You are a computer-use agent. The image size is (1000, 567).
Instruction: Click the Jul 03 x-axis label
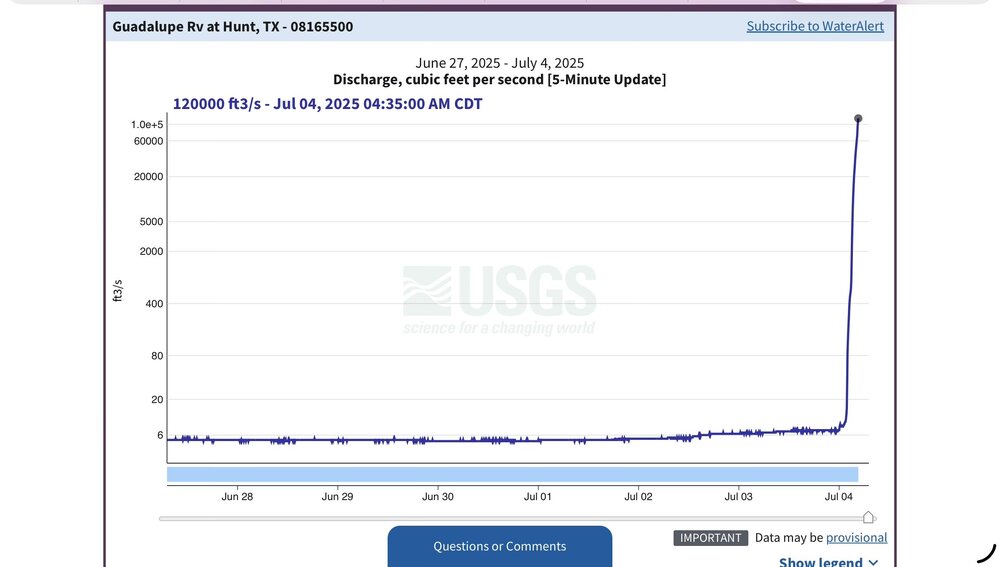(738, 496)
